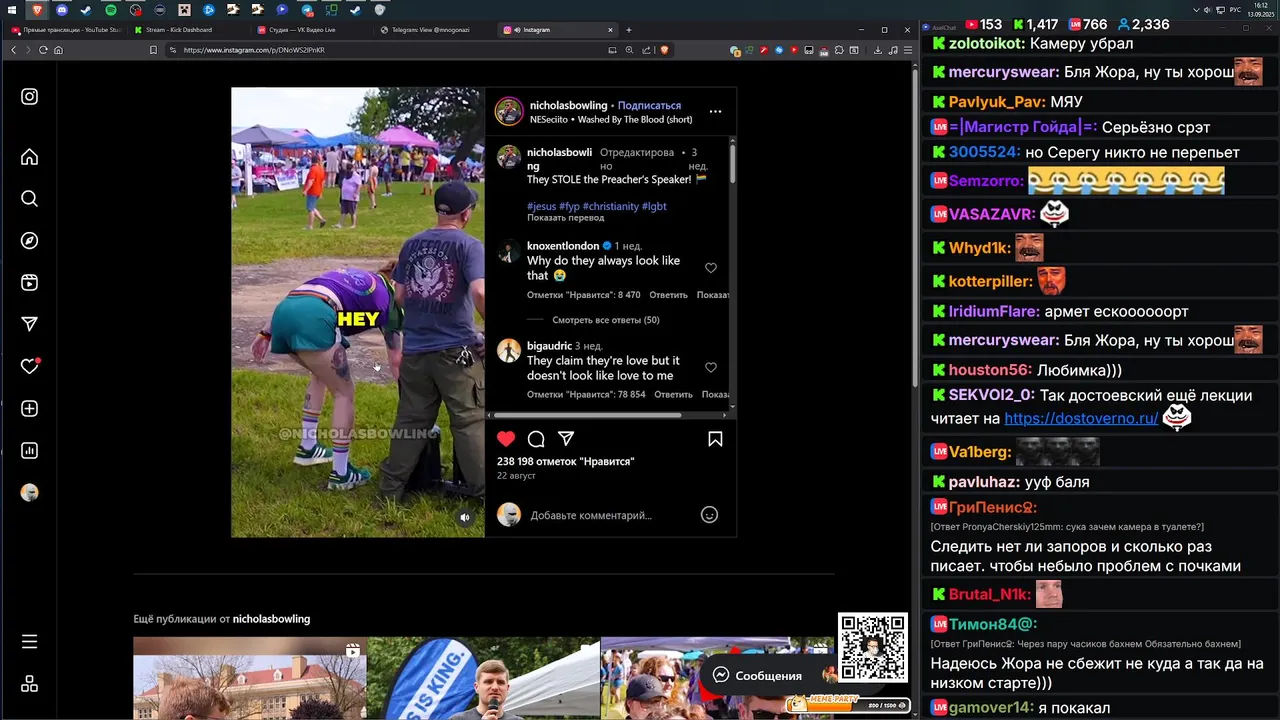This screenshot has width=1280, height=720.
Task: Save post with bookmark icon
Action: (x=715, y=439)
